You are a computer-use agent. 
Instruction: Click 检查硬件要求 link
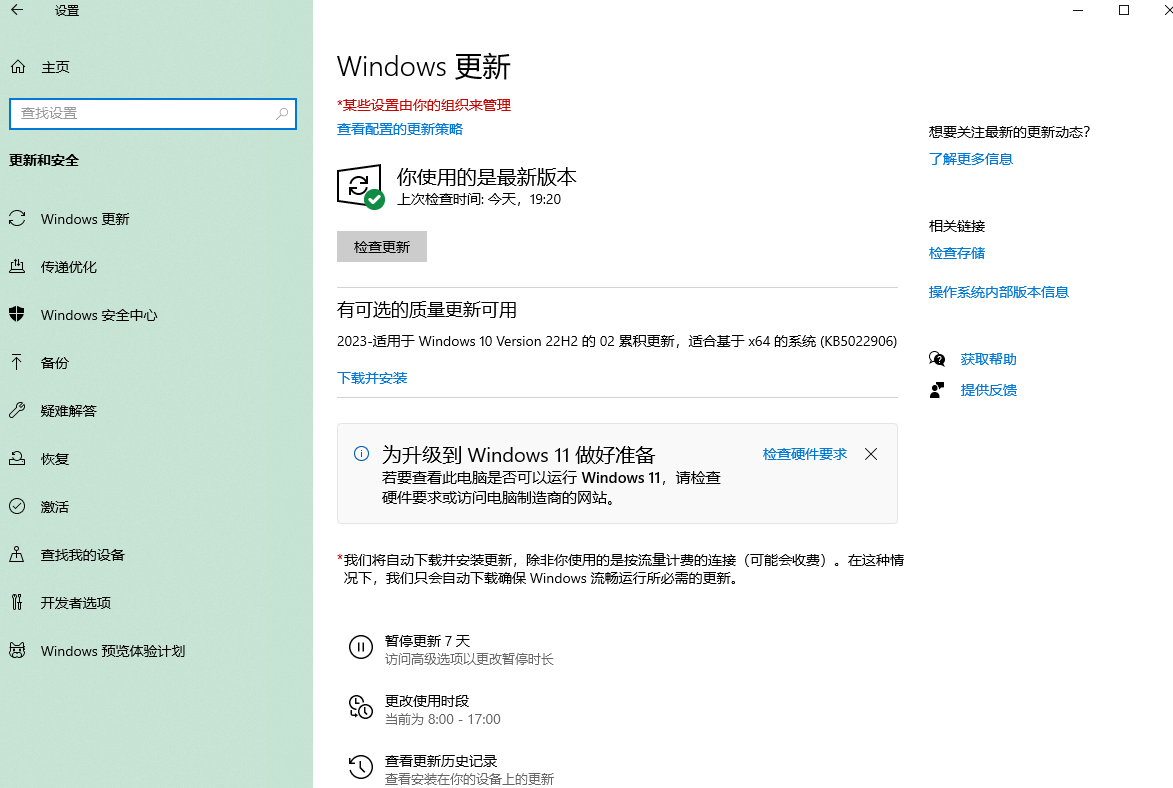[804, 454]
